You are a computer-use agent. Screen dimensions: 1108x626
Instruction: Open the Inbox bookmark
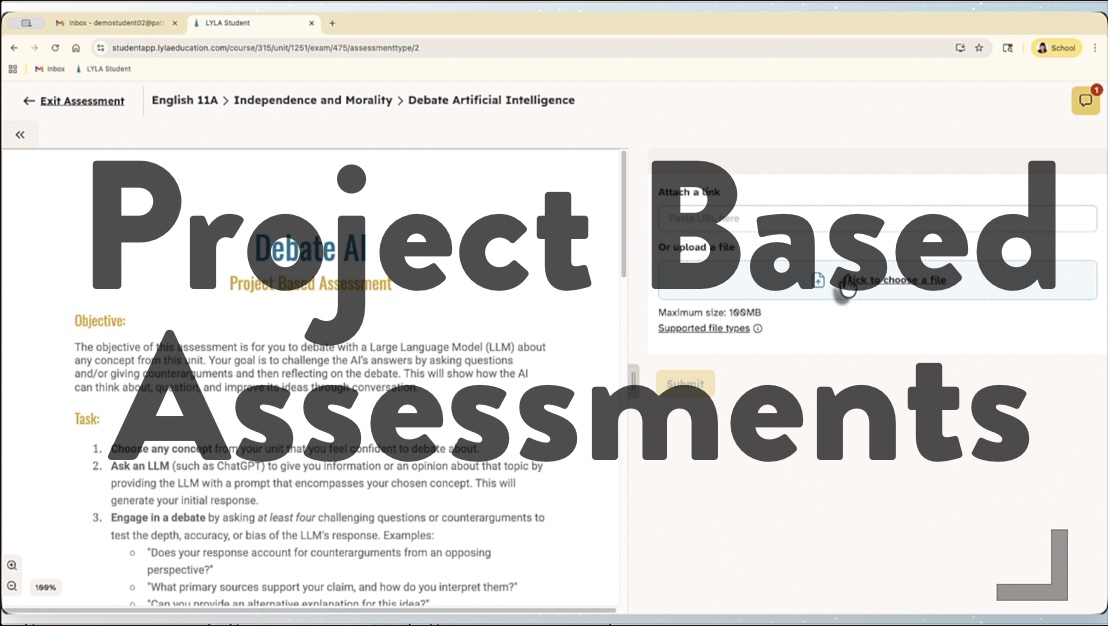[x=49, y=69]
